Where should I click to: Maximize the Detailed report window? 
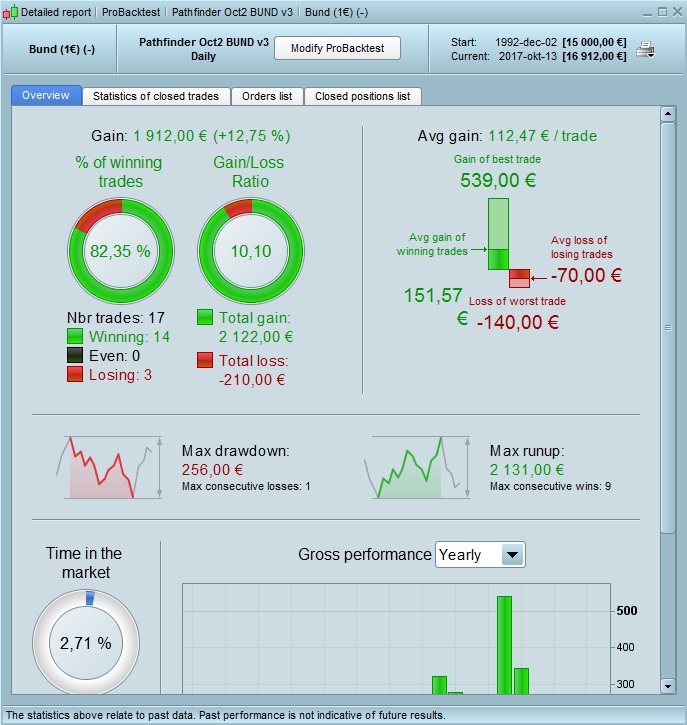pos(662,12)
